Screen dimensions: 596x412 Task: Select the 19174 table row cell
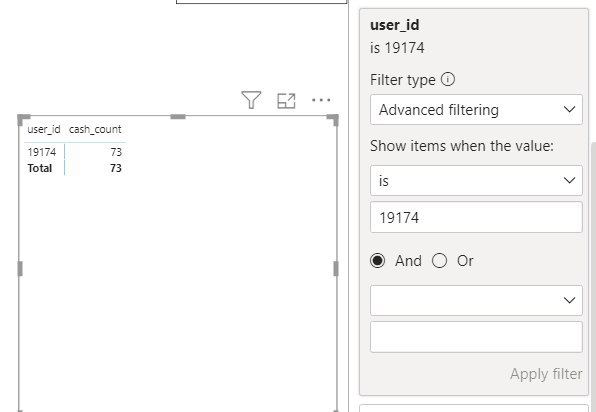42,152
